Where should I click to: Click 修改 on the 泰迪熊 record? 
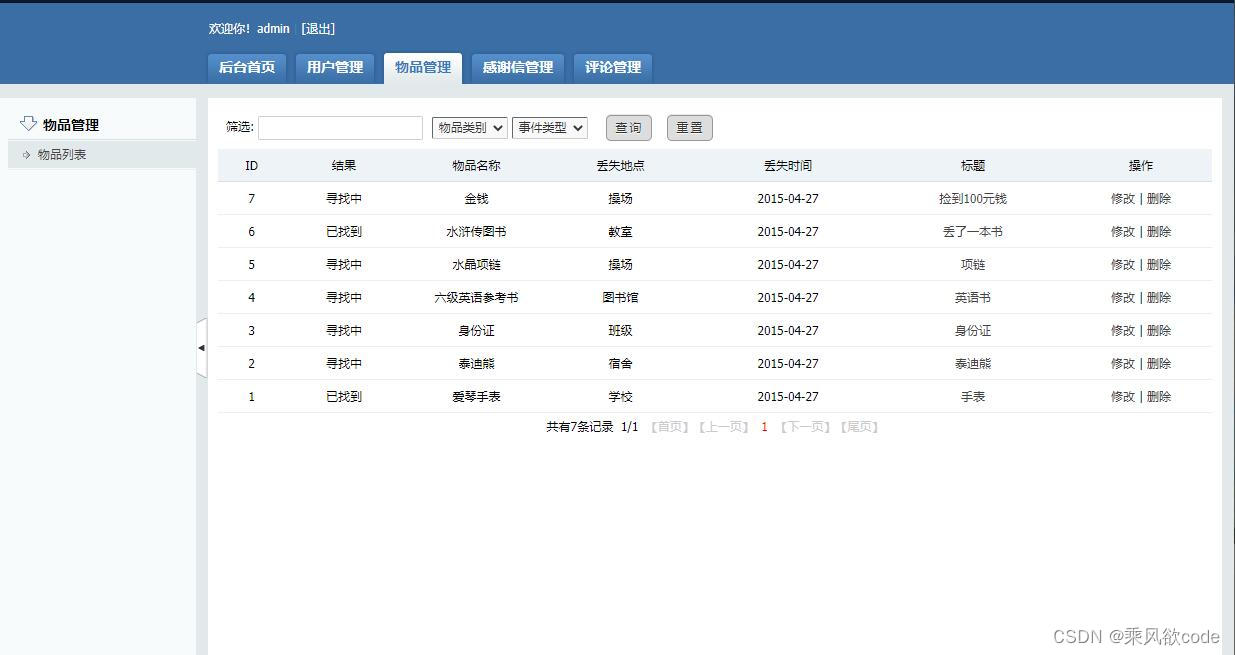coord(1121,363)
